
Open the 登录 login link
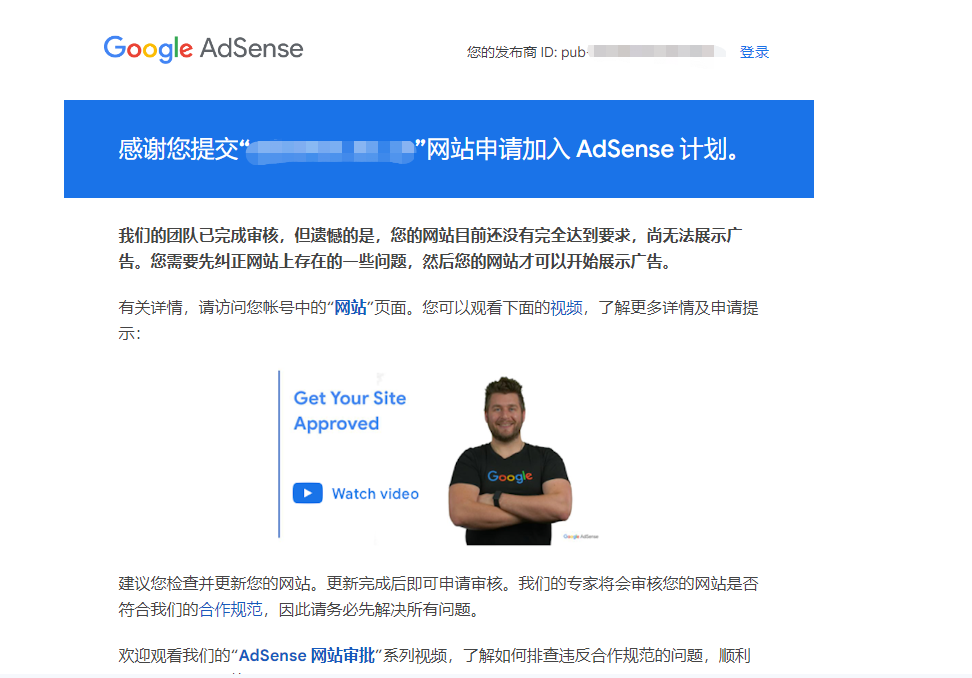pos(754,52)
